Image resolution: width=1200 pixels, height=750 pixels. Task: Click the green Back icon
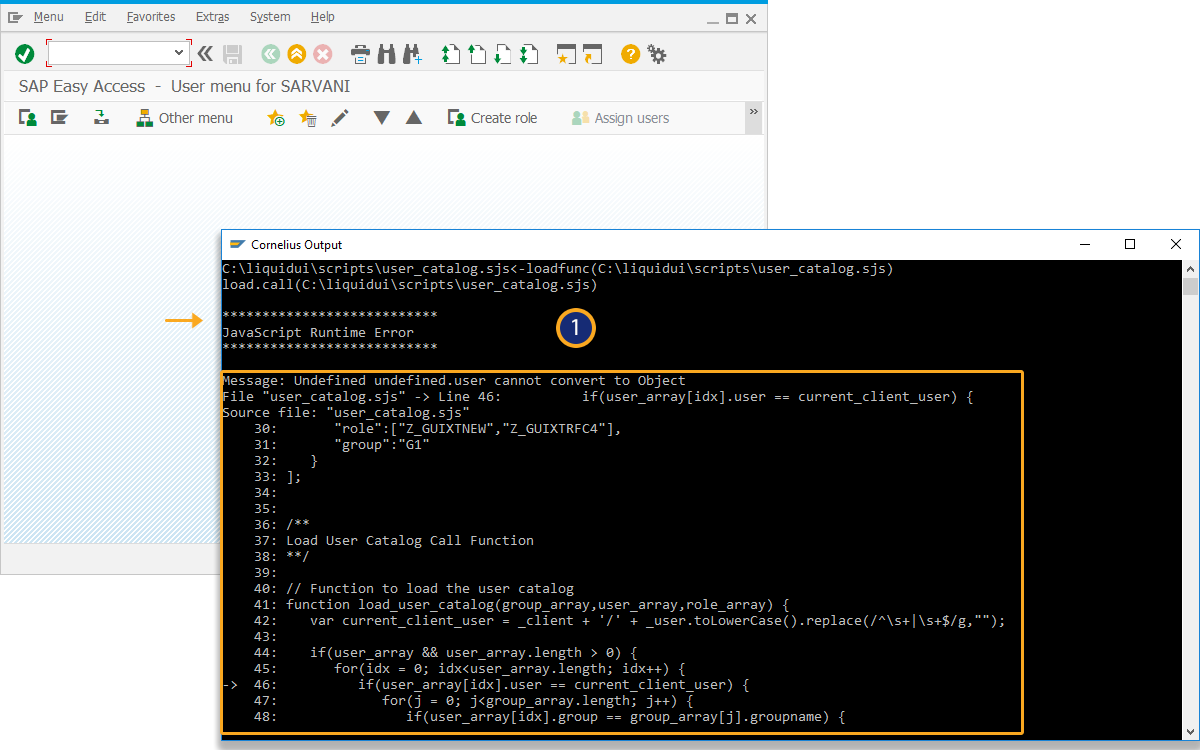click(270, 54)
